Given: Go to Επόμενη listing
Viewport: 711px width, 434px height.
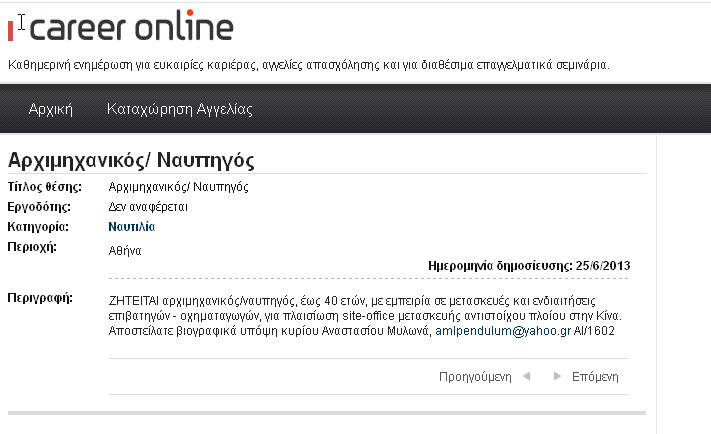Looking at the screenshot, I should pyautogui.click(x=595, y=377).
